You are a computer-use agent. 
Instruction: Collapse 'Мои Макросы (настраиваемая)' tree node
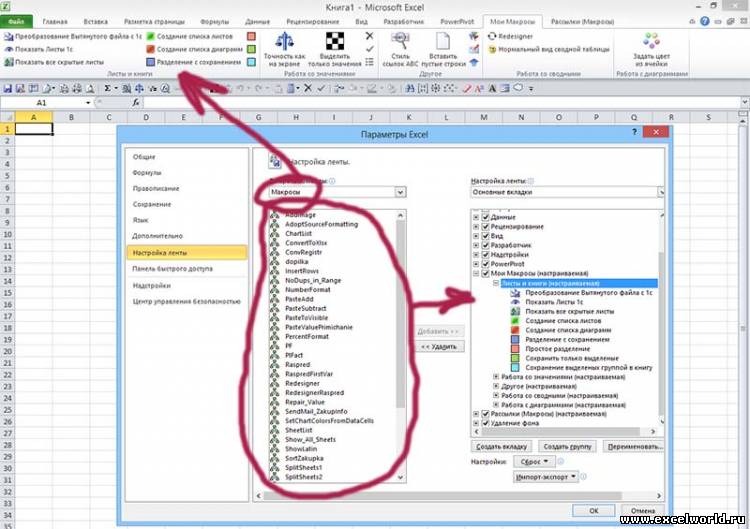476,274
